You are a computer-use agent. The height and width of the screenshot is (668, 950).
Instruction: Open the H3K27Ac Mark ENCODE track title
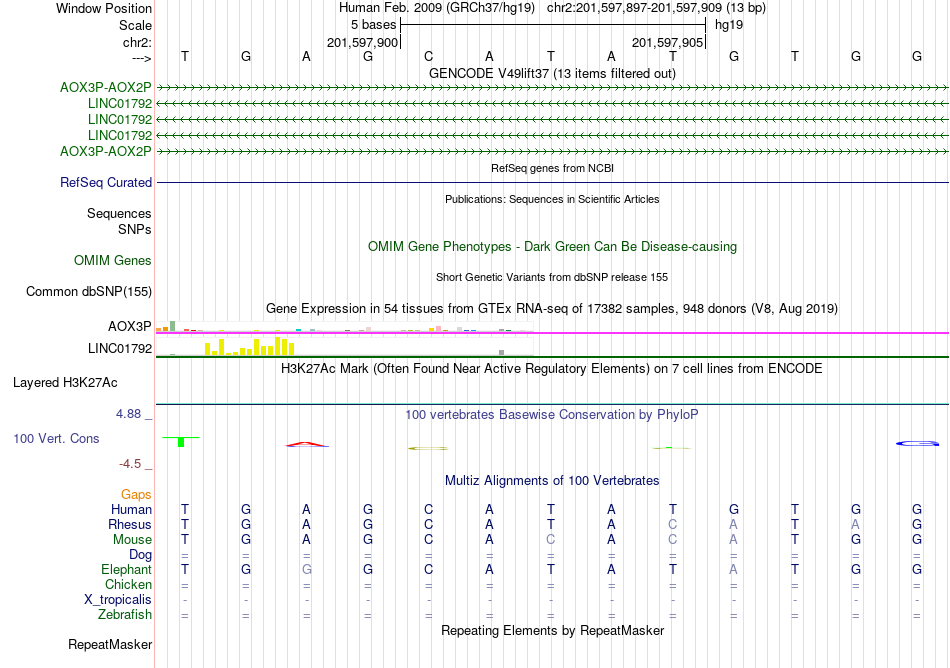tap(552, 368)
